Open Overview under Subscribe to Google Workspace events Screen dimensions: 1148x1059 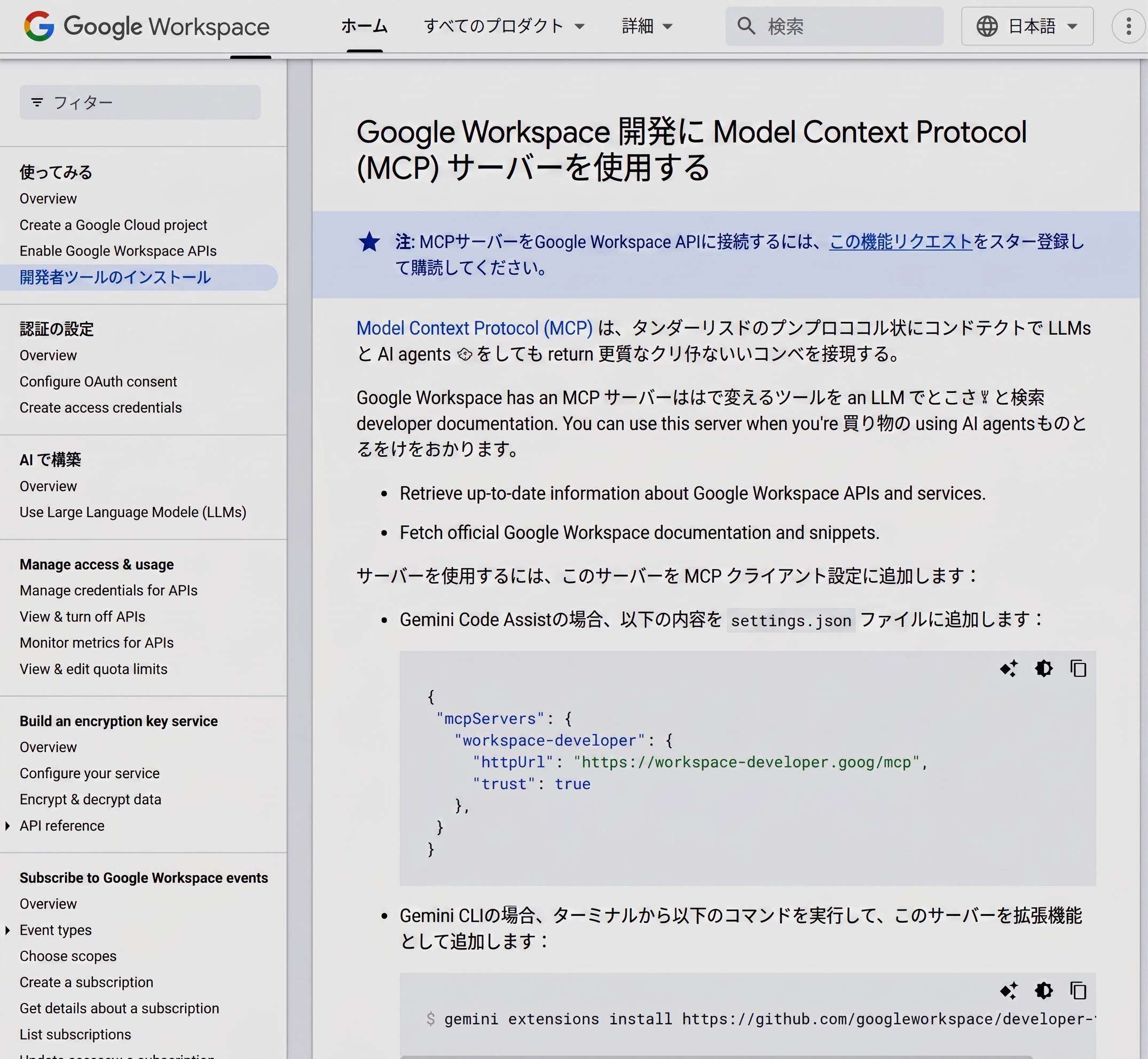[48, 904]
